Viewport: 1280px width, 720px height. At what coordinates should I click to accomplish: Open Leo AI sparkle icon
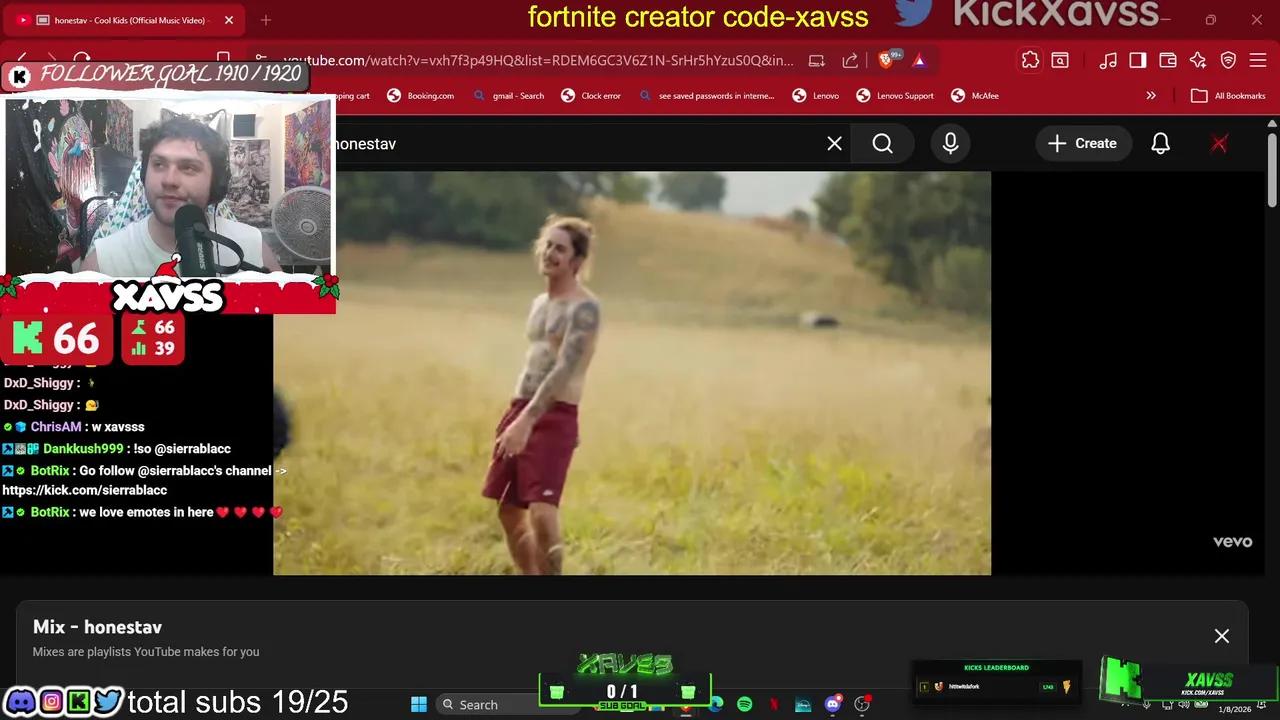point(1198,60)
